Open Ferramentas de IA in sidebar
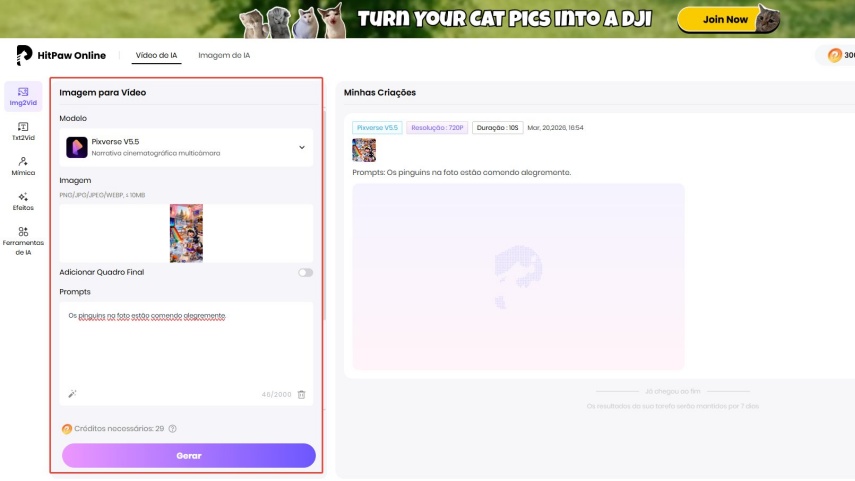 [x=23, y=241]
